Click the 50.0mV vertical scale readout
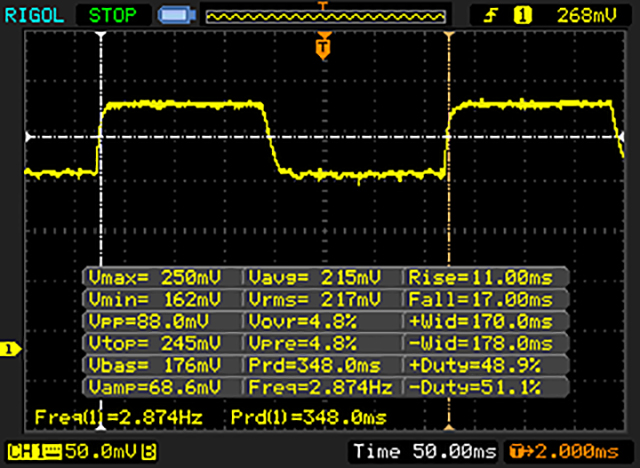Screen dimensions: 640x468 point(101,452)
